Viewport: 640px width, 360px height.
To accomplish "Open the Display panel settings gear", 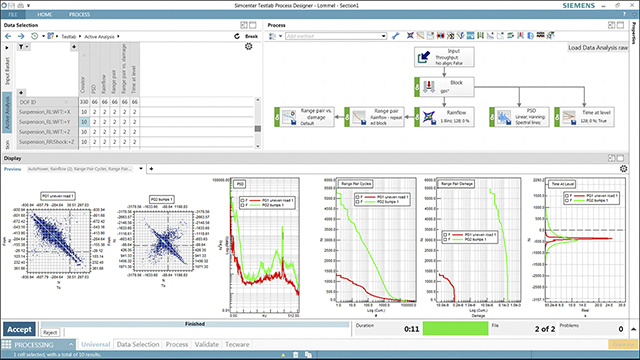I will 623,169.
